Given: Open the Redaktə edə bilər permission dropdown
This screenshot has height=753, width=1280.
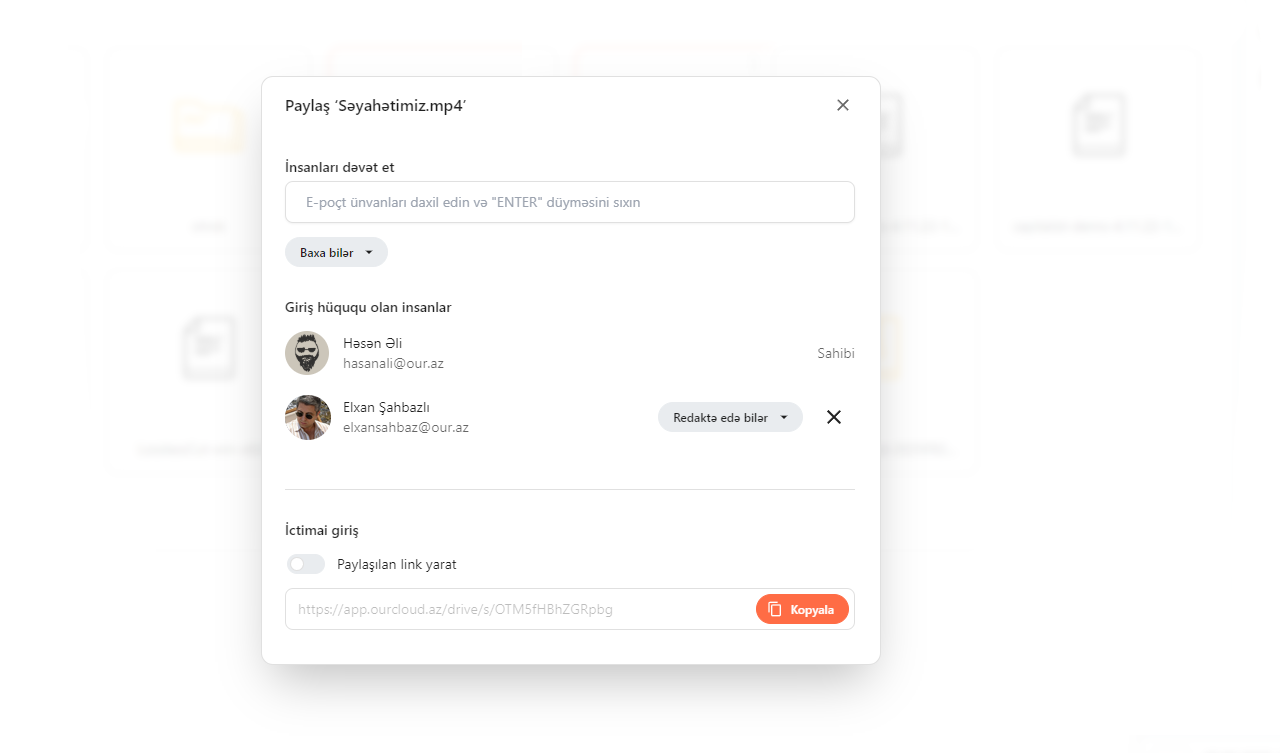Looking at the screenshot, I should [730, 417].
